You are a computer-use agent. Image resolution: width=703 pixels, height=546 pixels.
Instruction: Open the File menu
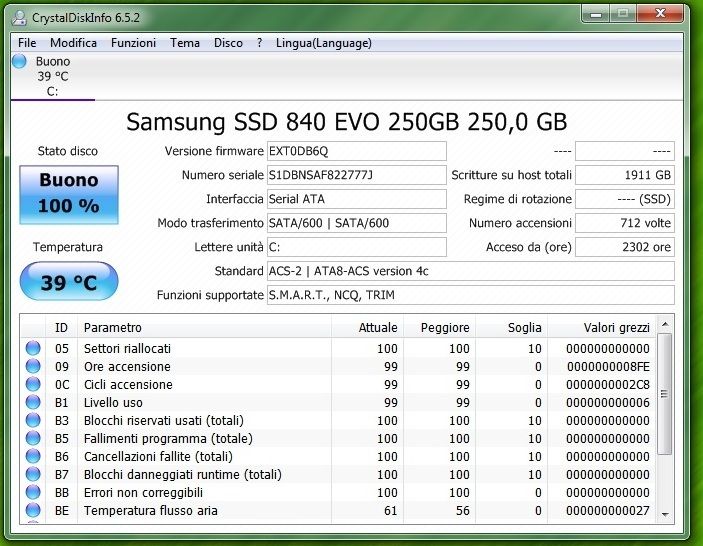tap(27, 43)
